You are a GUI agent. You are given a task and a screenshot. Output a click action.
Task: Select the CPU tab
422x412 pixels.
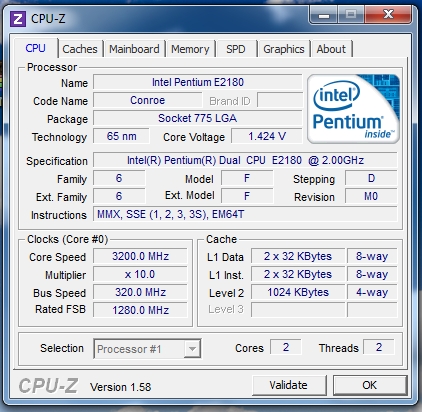(x=35, y=48)
